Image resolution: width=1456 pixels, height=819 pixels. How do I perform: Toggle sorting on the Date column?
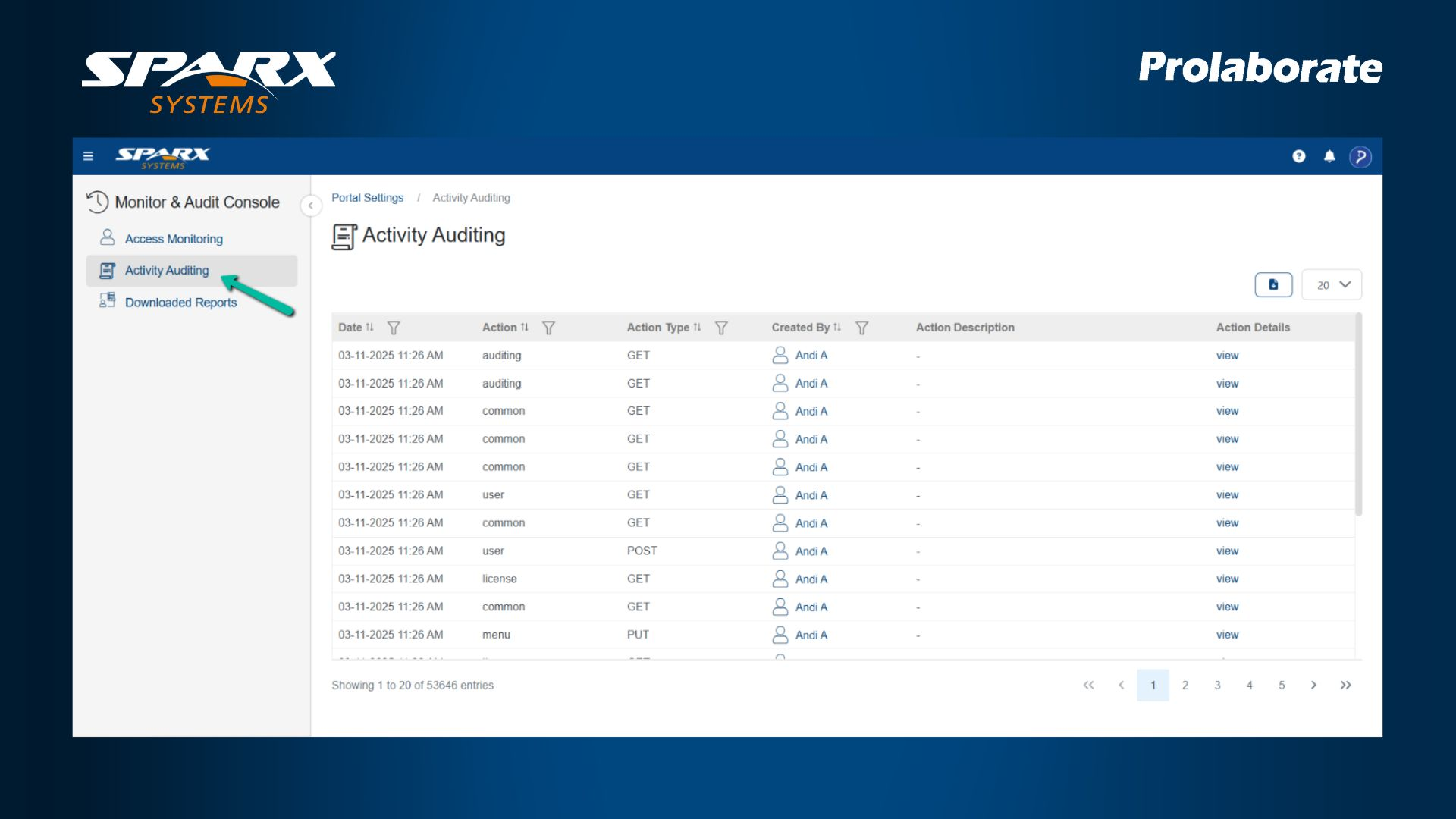tap(369, 328)
